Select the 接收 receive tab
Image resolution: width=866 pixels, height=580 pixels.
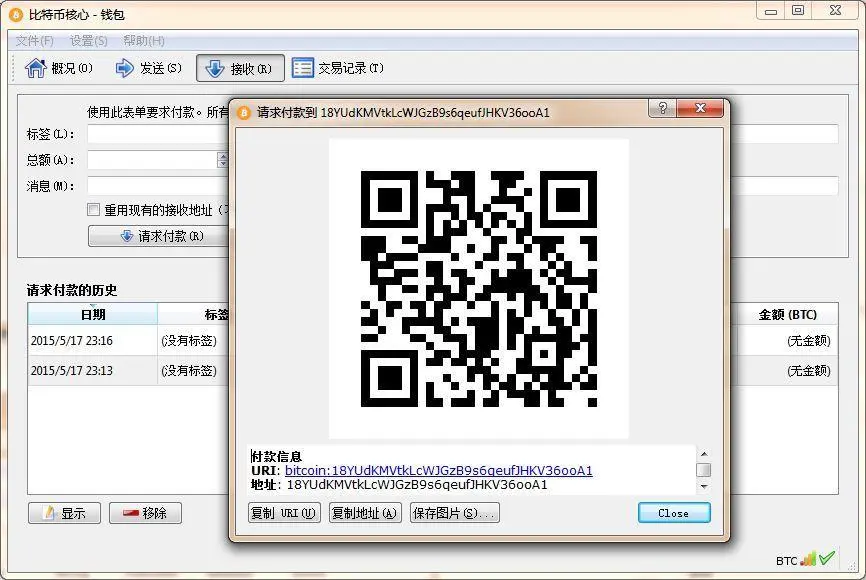point(240,68)
